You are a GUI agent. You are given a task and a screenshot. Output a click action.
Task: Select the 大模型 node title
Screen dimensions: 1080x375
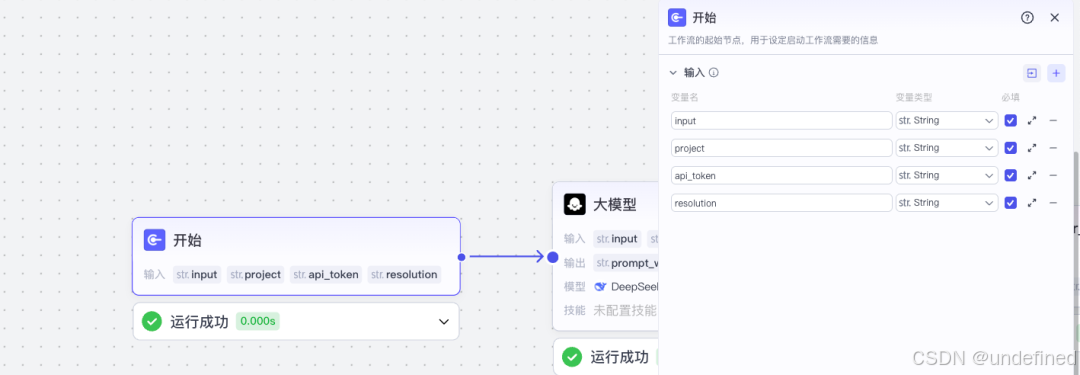[615, 205]
